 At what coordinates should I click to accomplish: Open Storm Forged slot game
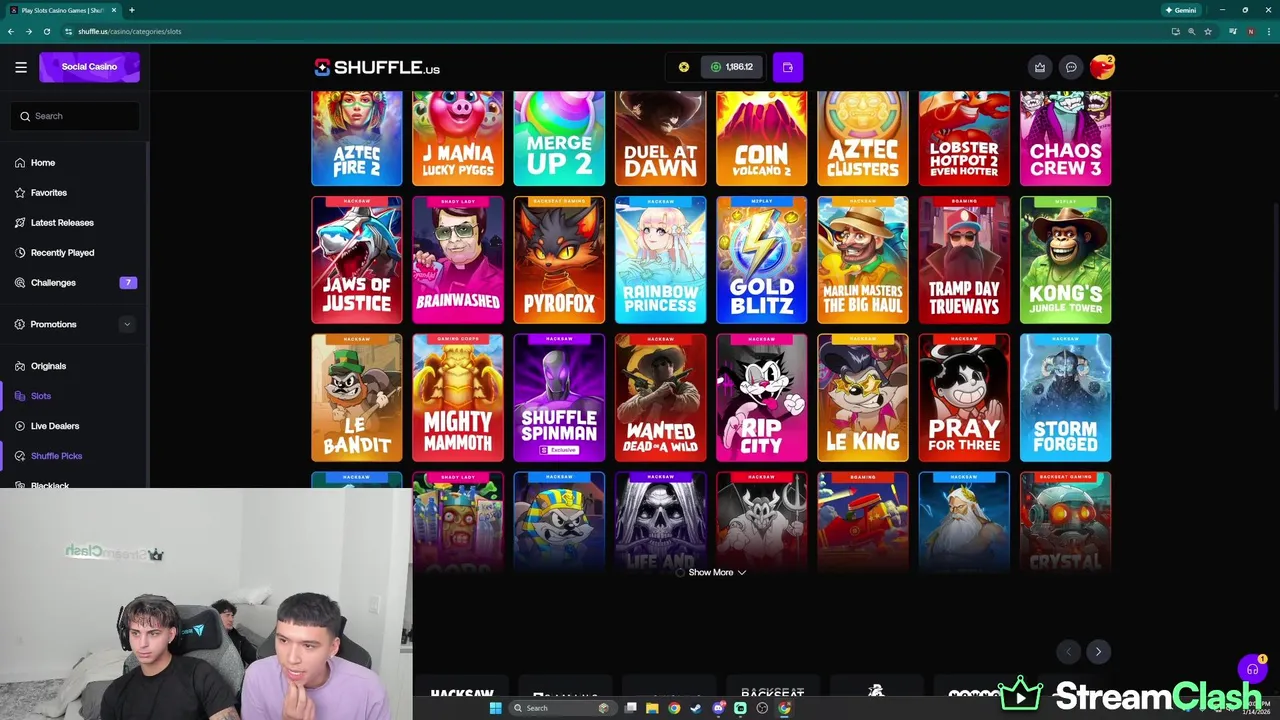click(1065, 398)
